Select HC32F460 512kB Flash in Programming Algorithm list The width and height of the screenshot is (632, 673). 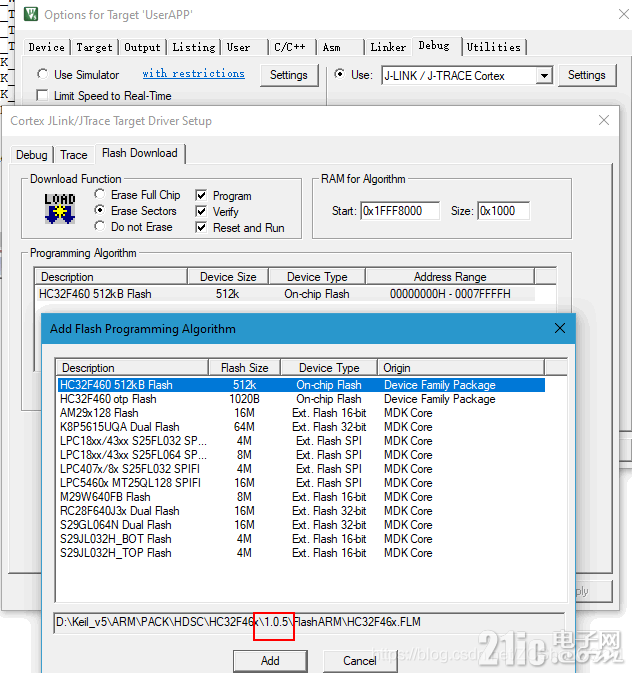(x=286, y=294)
